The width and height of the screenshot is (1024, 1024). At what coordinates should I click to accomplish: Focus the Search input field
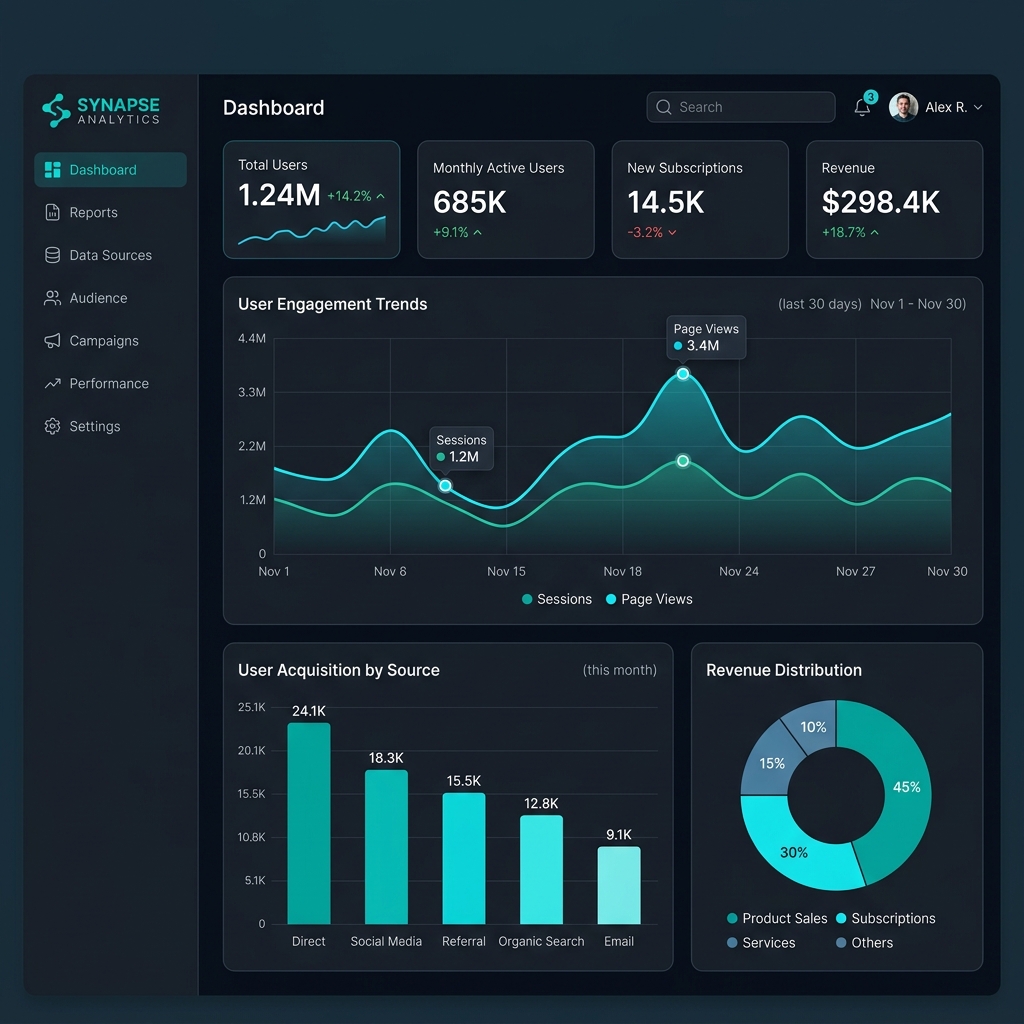741,107
